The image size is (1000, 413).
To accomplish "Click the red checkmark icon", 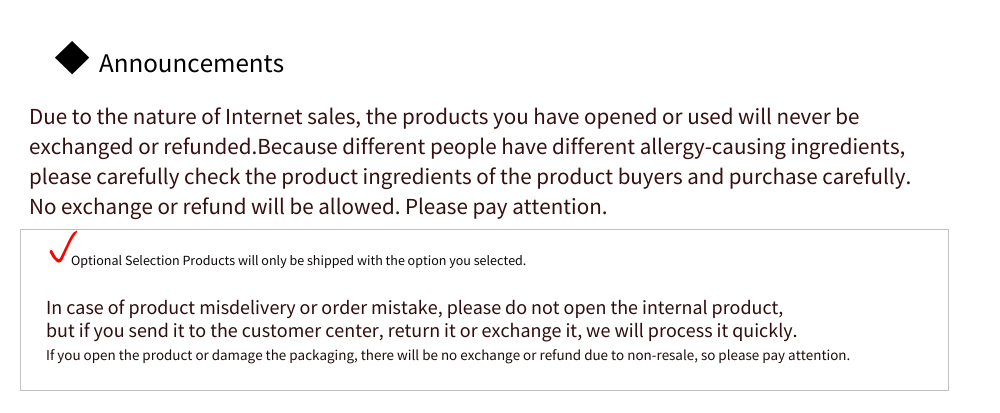I will 63,247.
